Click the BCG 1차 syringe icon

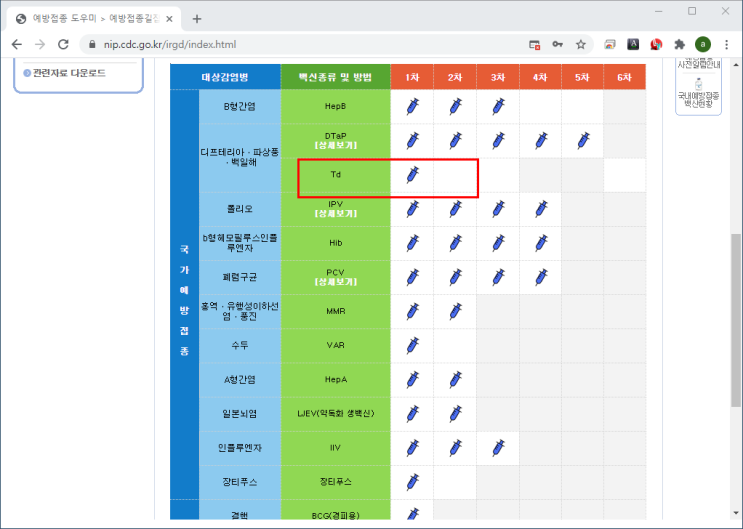pos(413,514)
